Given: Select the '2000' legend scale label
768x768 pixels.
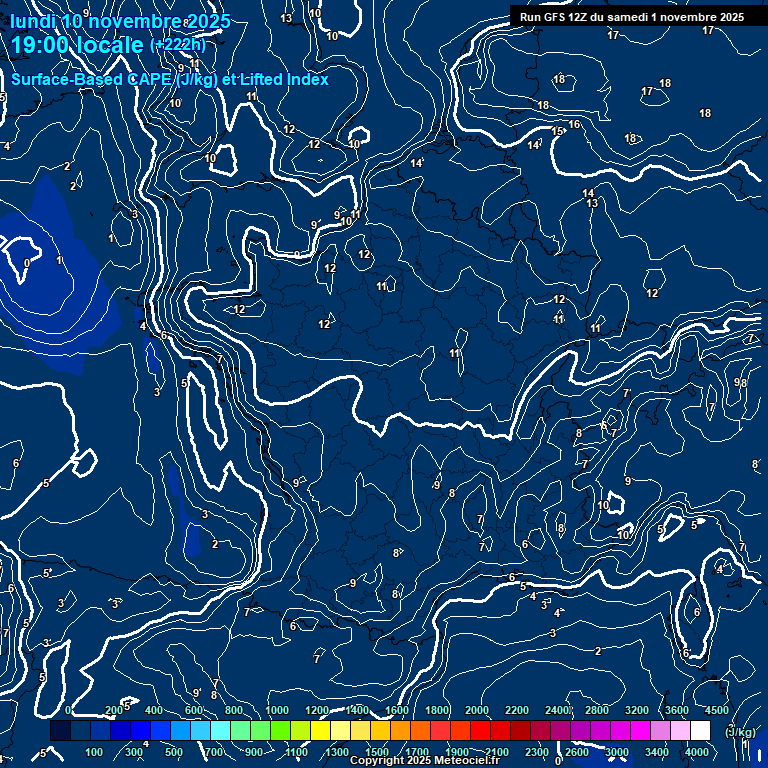Looking at the screenshot, I should 477,710.
